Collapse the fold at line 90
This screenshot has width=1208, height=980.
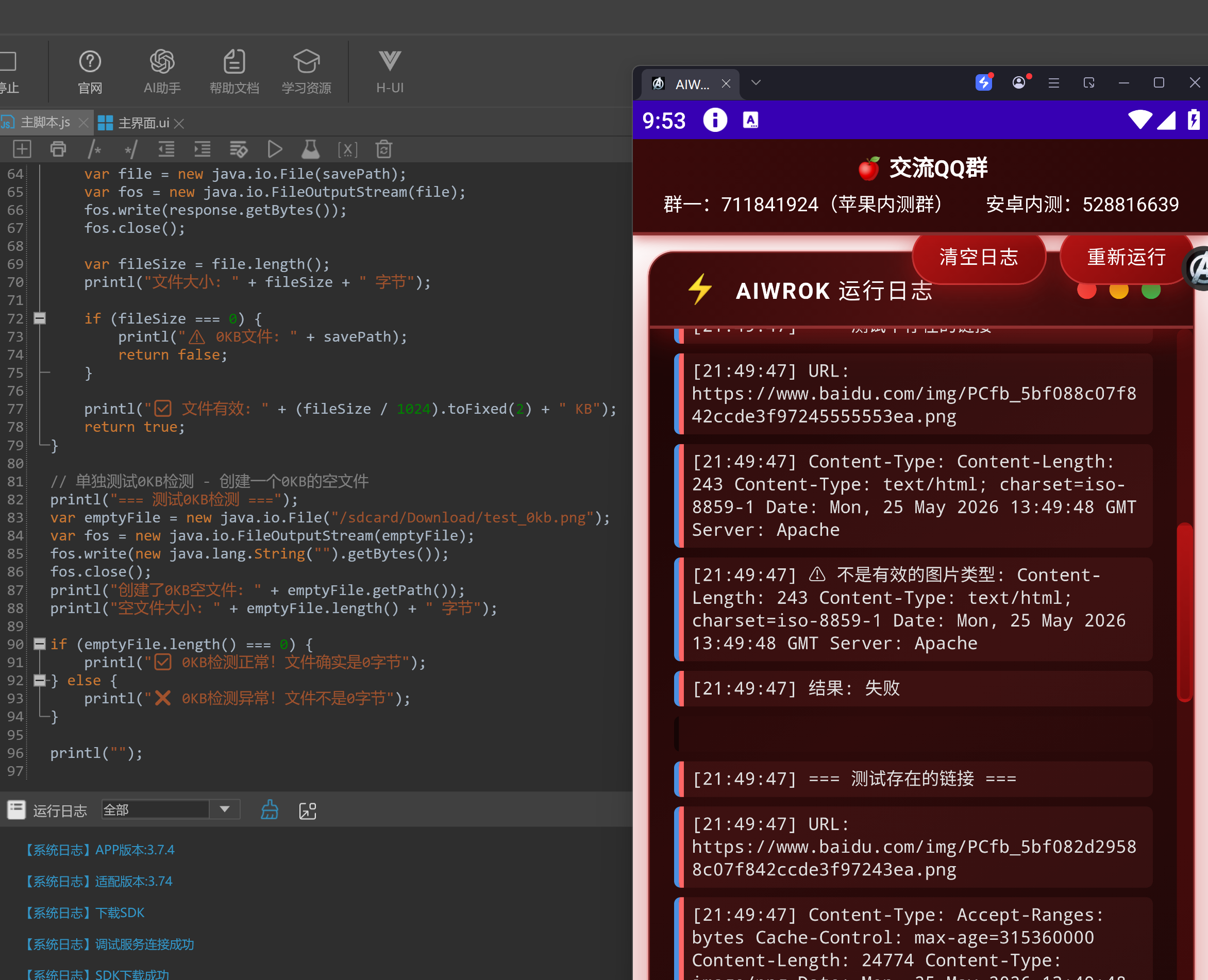point(40,644)
